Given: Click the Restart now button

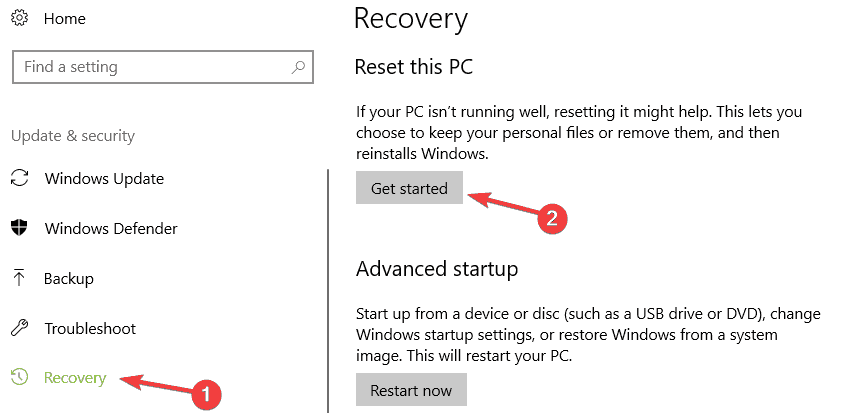Looking at the screenshot, I should (411, 390).
